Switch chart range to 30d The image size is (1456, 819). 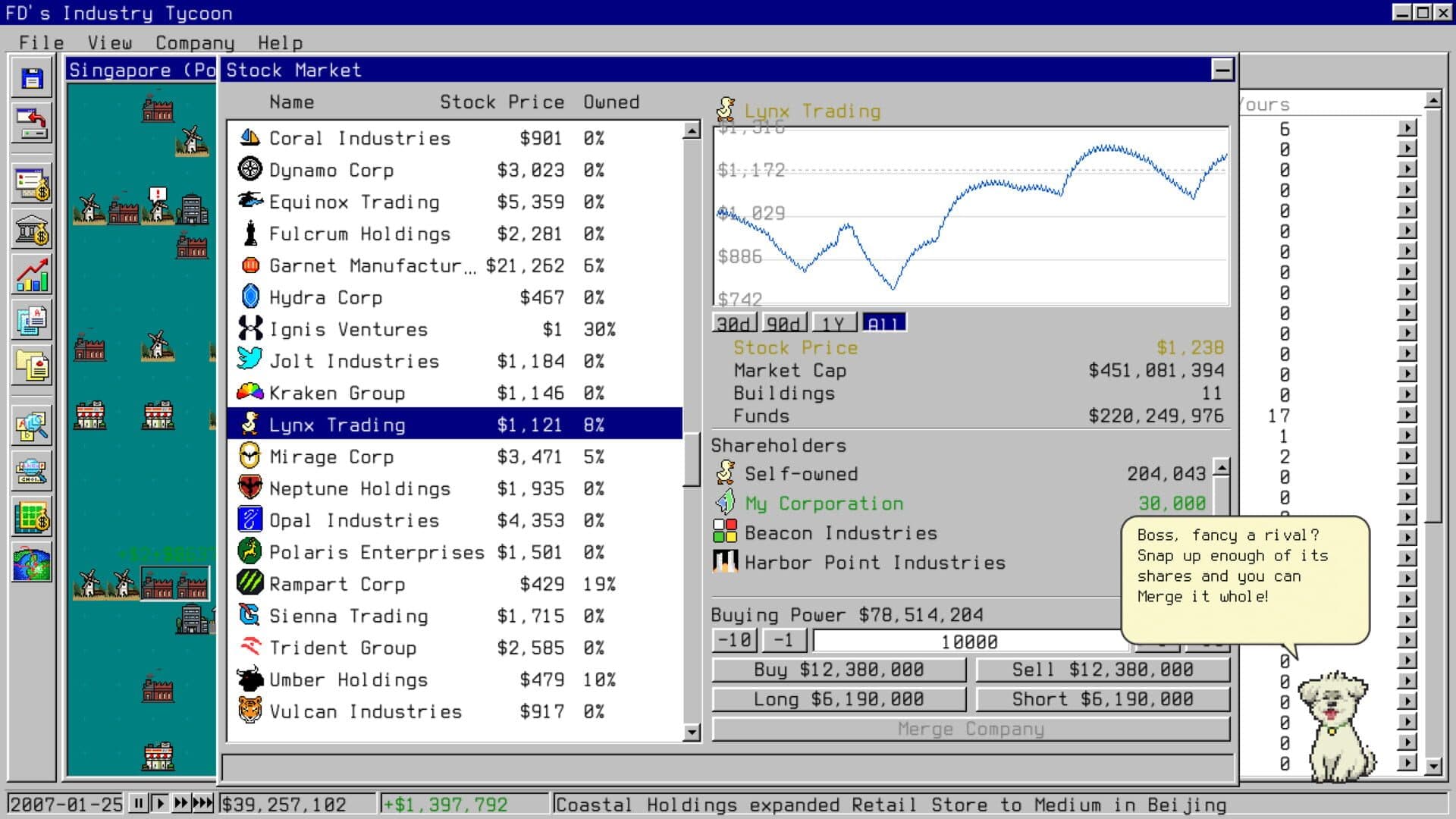click(736, 324)
